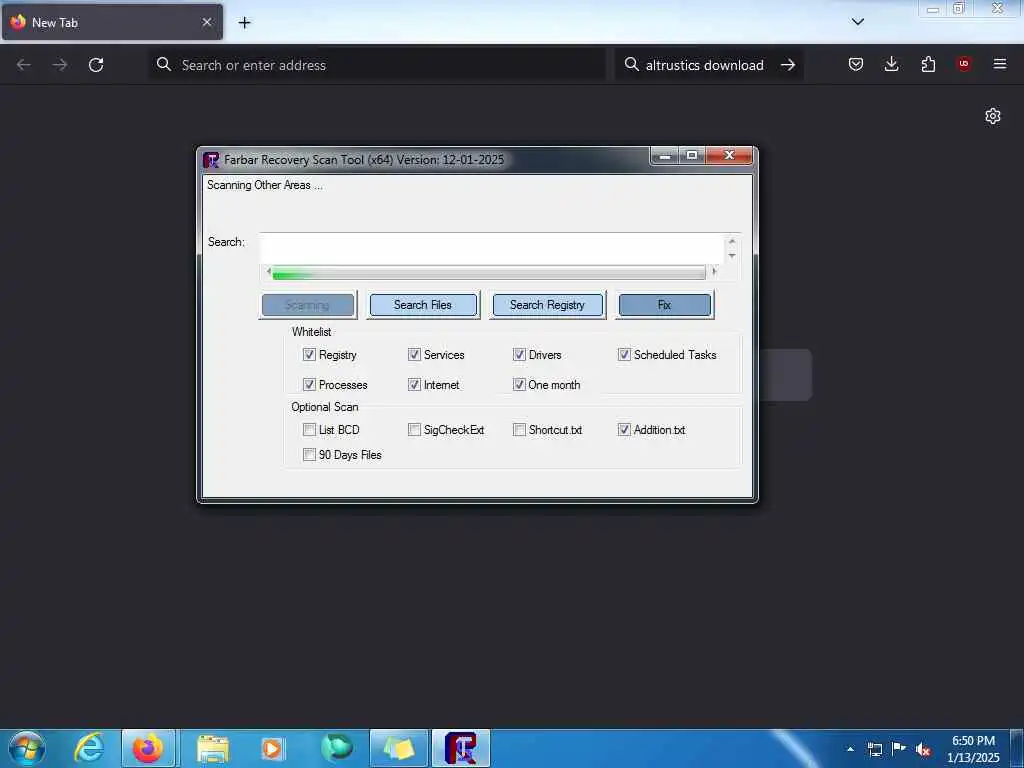This screenshot has height=768, width=1024.
Task: Open the Action Center flag icon
Action: pyautogui.click(x=899, y=748)
